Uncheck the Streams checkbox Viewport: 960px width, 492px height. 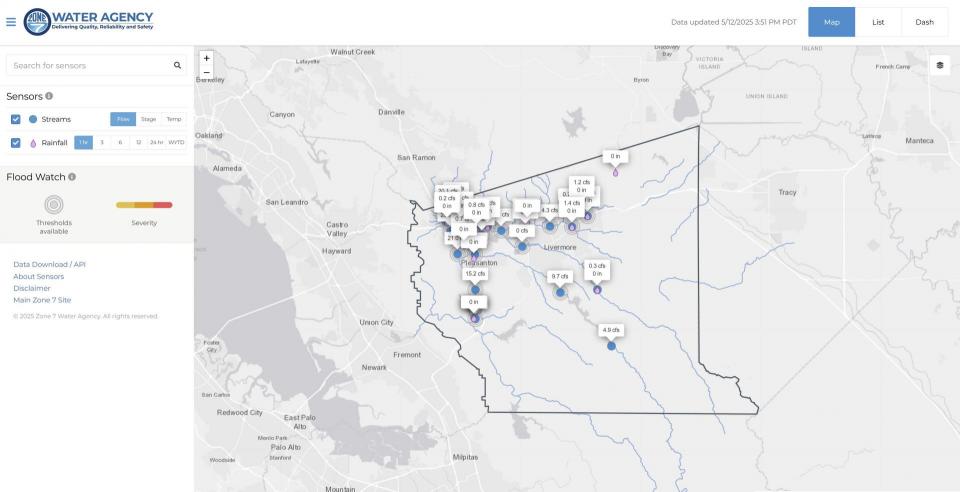pos(16,119)
